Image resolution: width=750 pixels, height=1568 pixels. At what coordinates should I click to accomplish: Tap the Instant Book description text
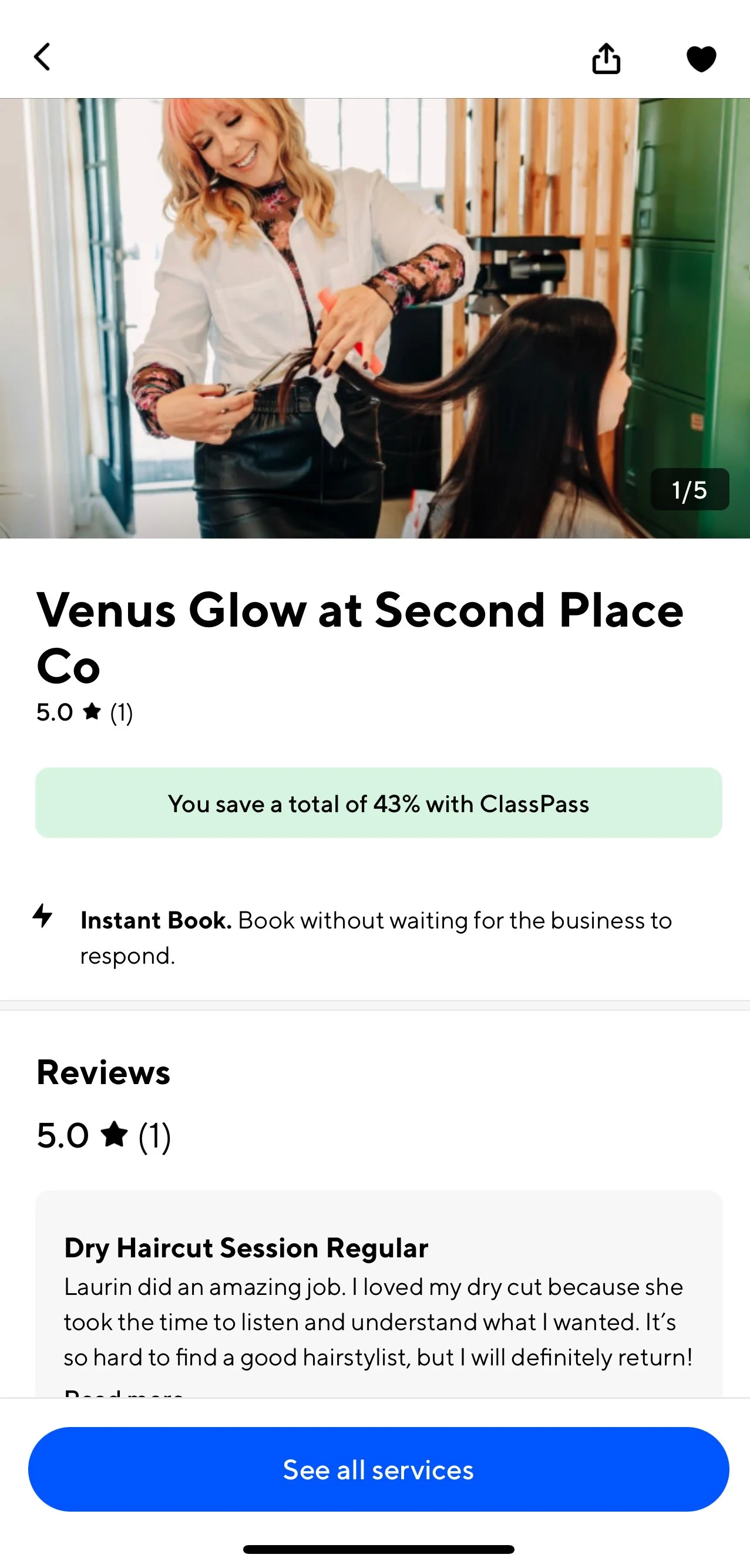point(376,937)
